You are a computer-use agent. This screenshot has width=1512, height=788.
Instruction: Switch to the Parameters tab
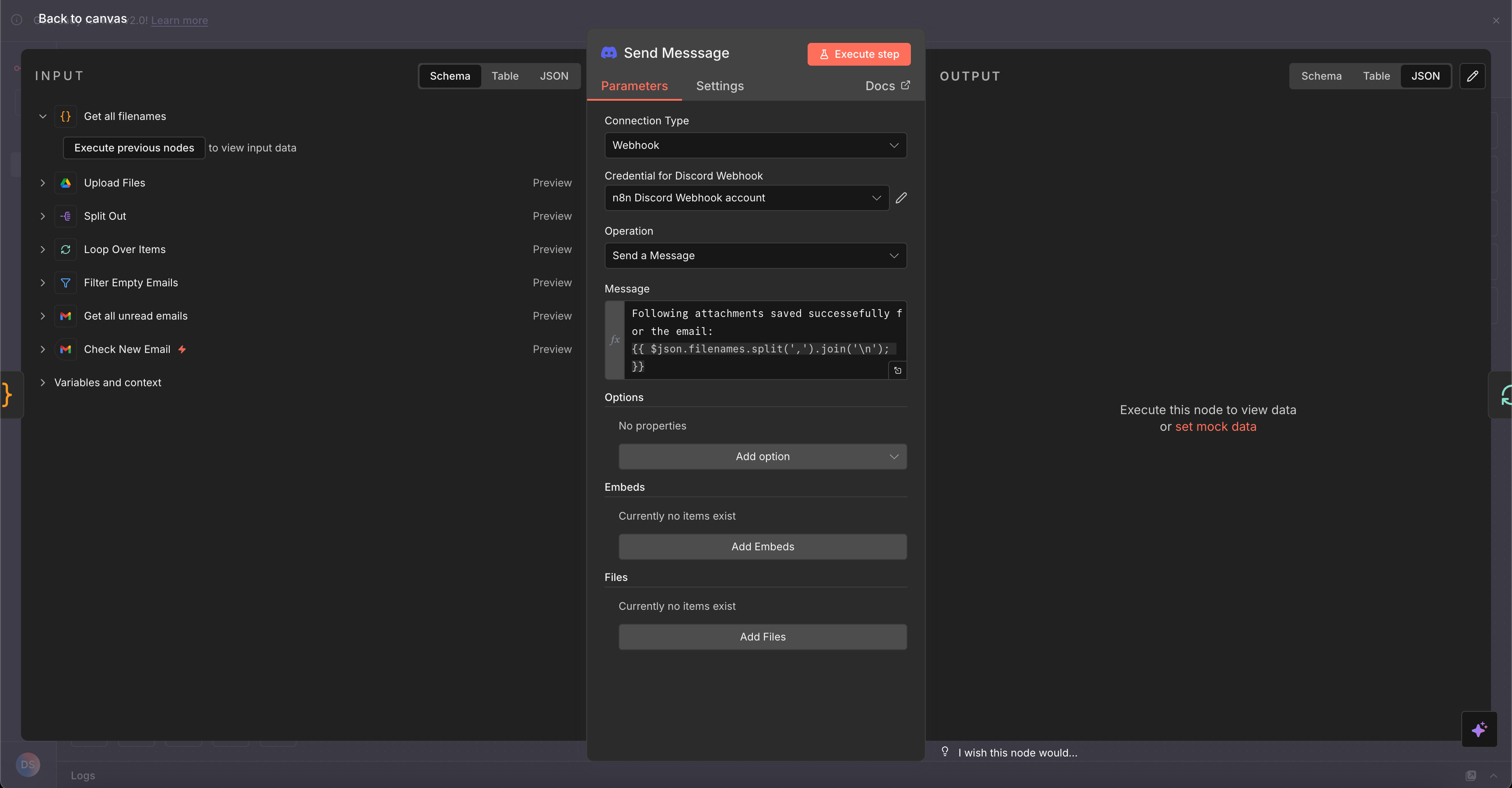point(634,86)
